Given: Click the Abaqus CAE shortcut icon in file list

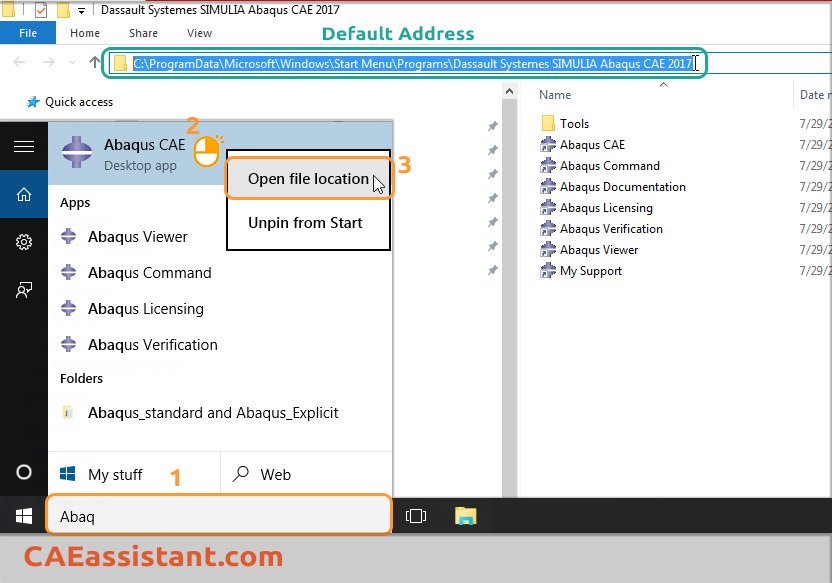Looking at the screenshot, I should pyautogui.click(x=548, y=144).
